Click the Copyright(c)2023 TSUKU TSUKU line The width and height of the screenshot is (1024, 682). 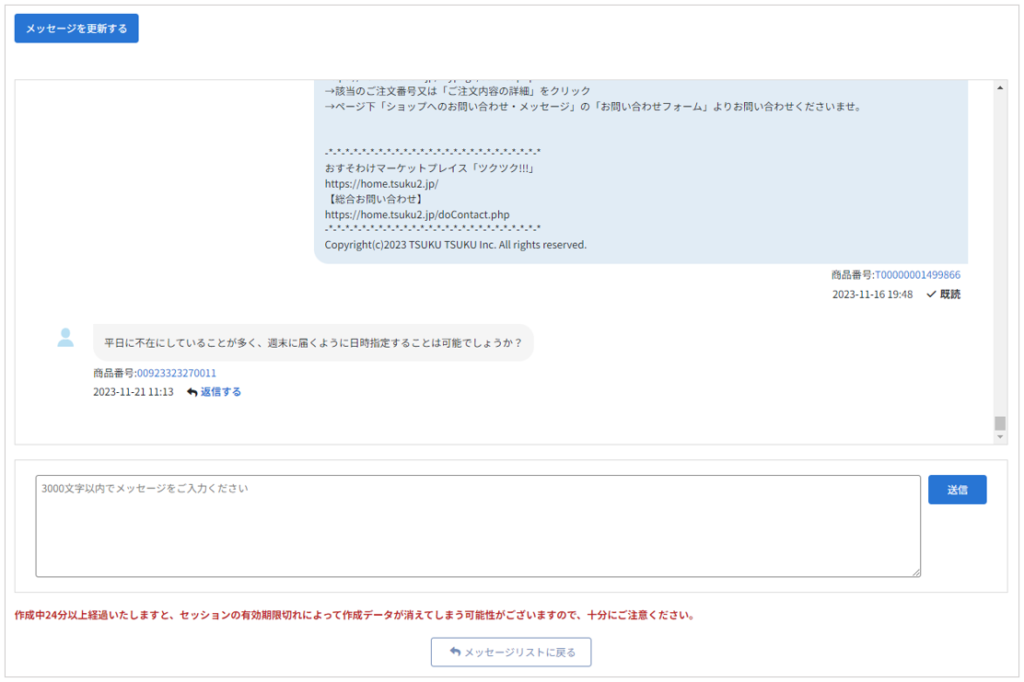click(x=455, y=245)
